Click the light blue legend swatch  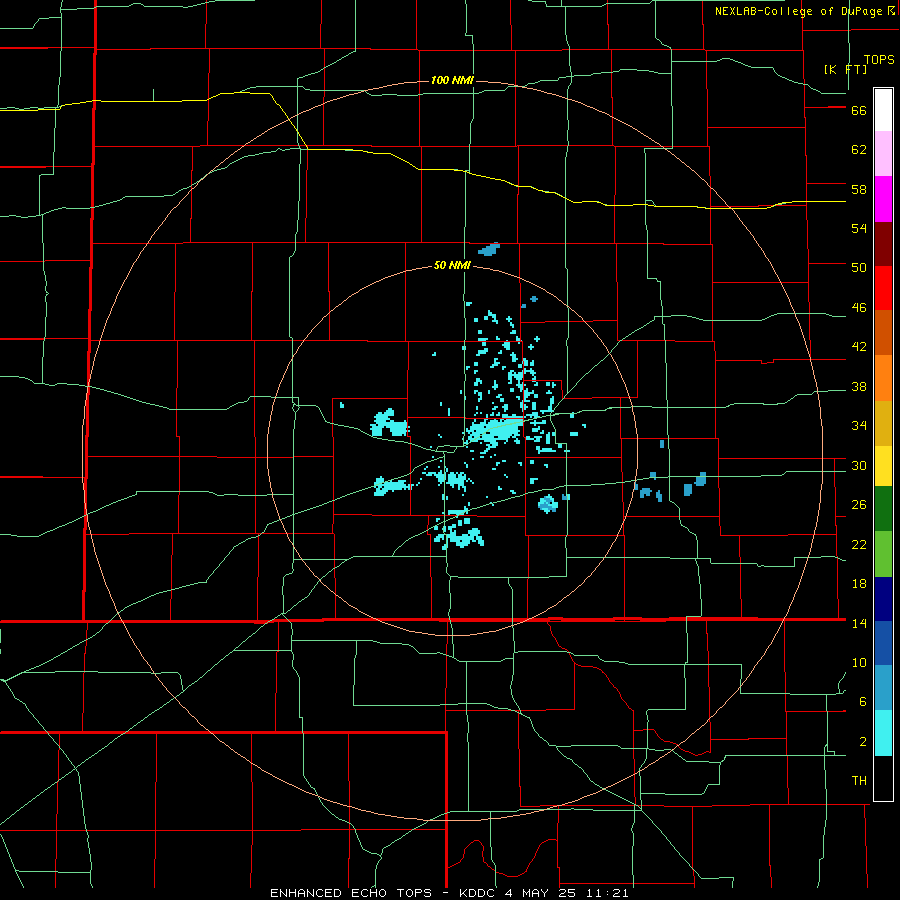point(883,688)
